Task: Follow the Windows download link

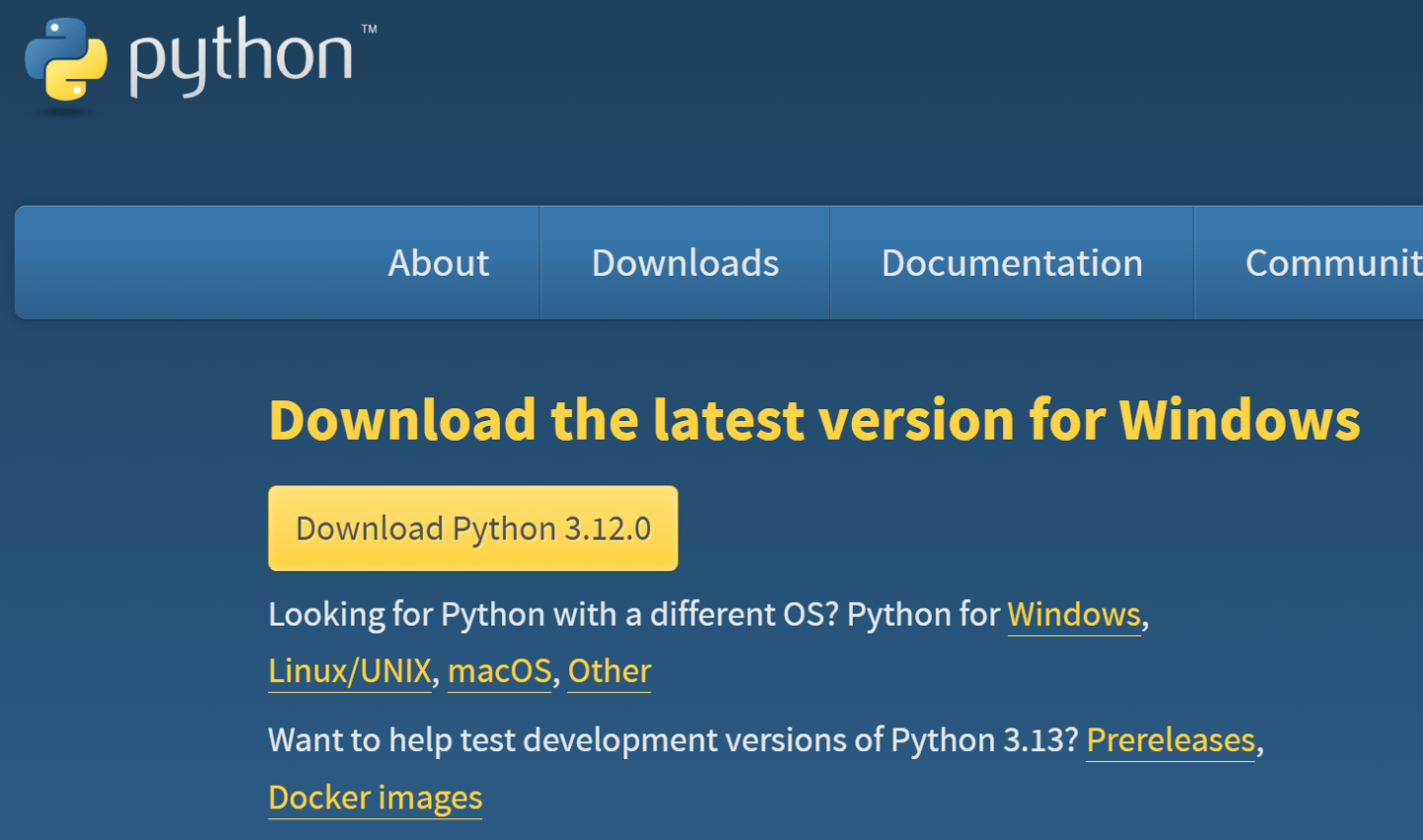Action: [1074, 615]
